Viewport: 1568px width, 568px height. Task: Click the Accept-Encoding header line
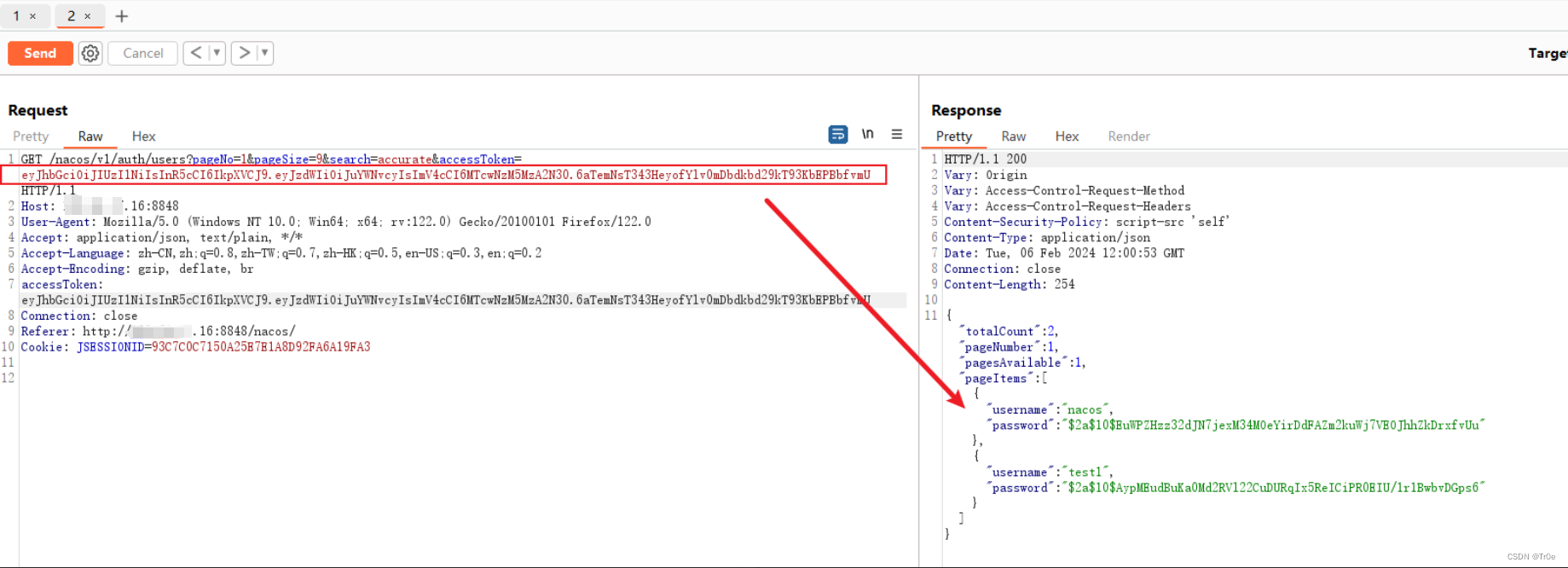click(137, 269)
